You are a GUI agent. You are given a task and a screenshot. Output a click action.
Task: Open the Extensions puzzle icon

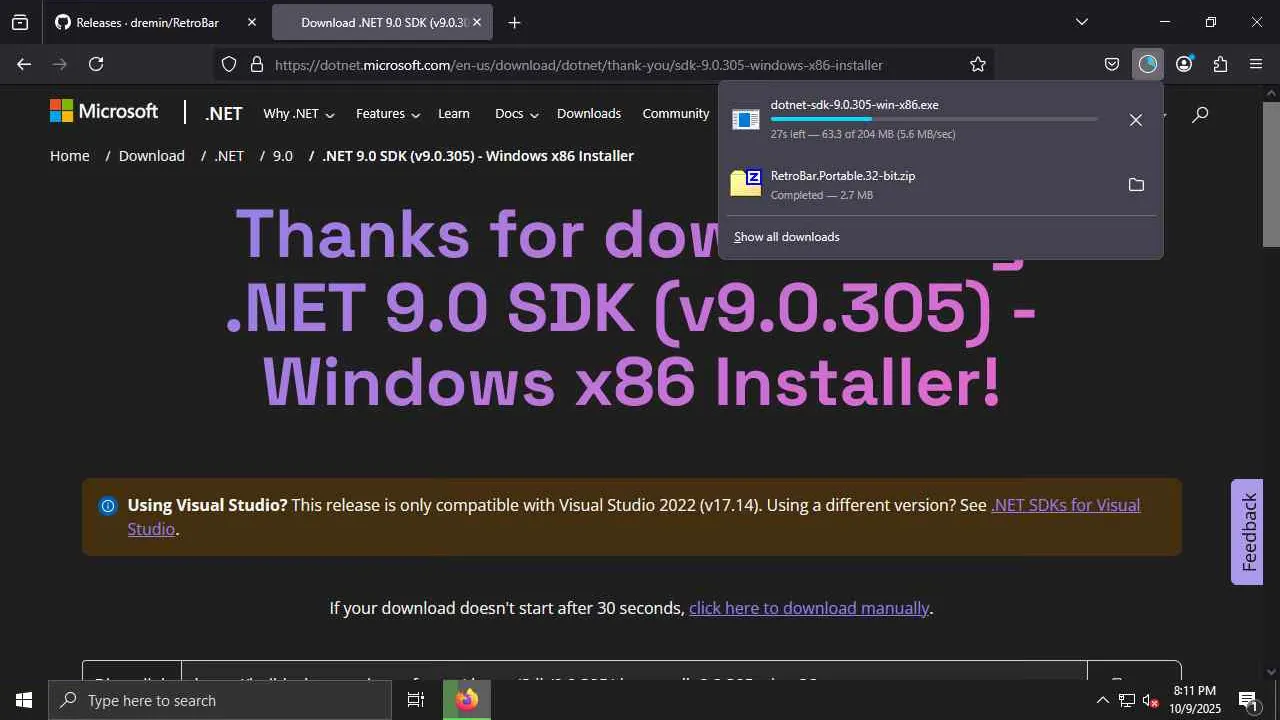pyautogui.click(x=1220, y=64)
